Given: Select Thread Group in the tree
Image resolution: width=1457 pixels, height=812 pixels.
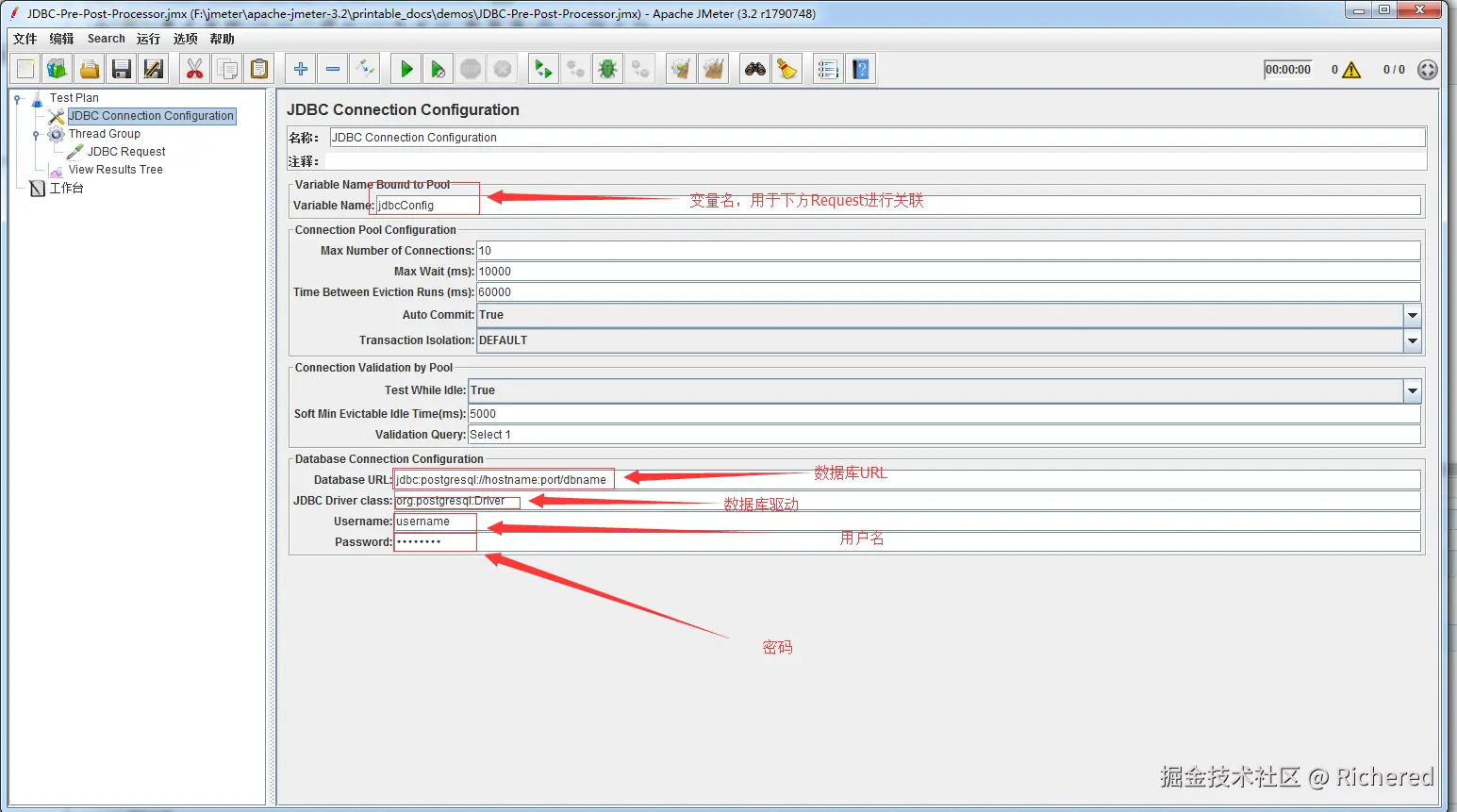Looking at the screenshot, I should pos(105,134).
